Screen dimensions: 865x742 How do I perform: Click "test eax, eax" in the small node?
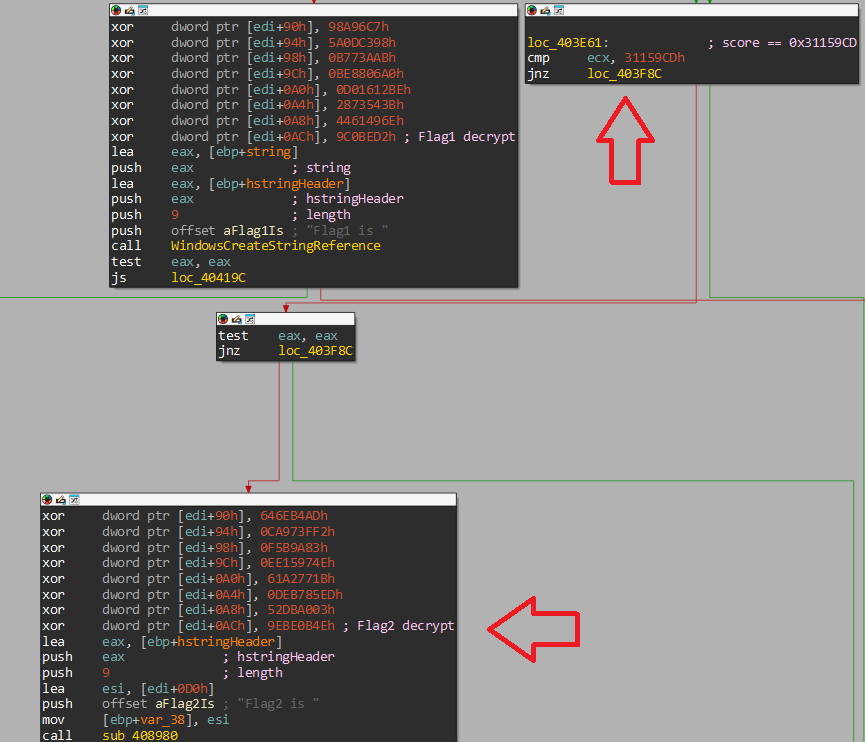(278, 336)
